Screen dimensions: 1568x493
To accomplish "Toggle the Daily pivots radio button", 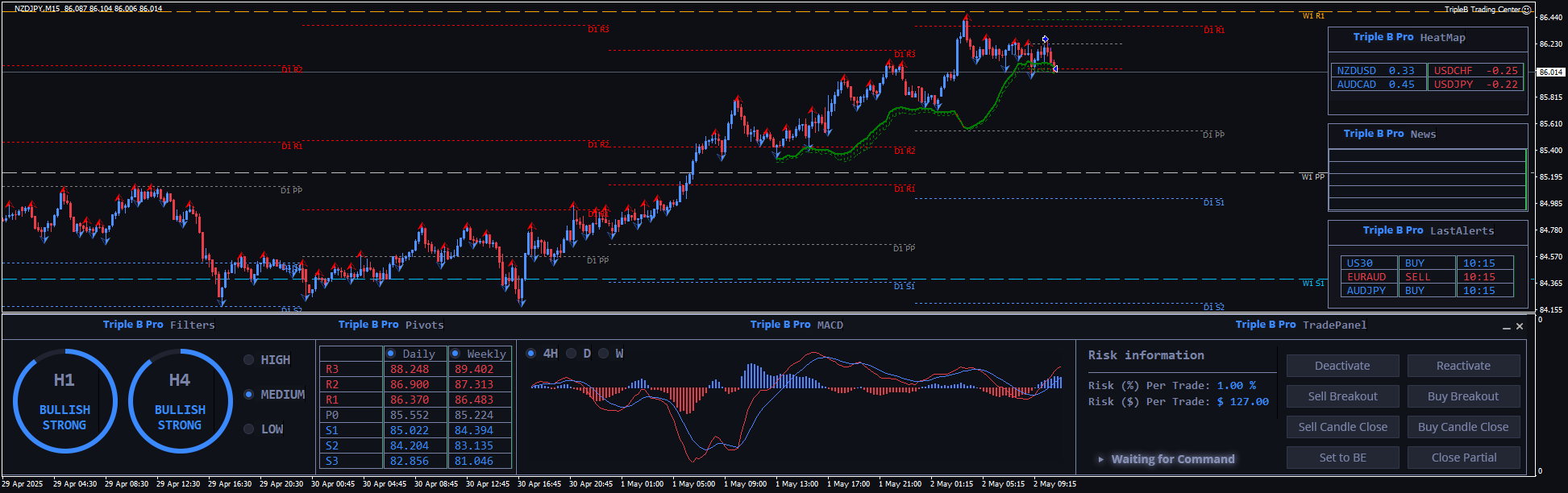I will 391,354.
